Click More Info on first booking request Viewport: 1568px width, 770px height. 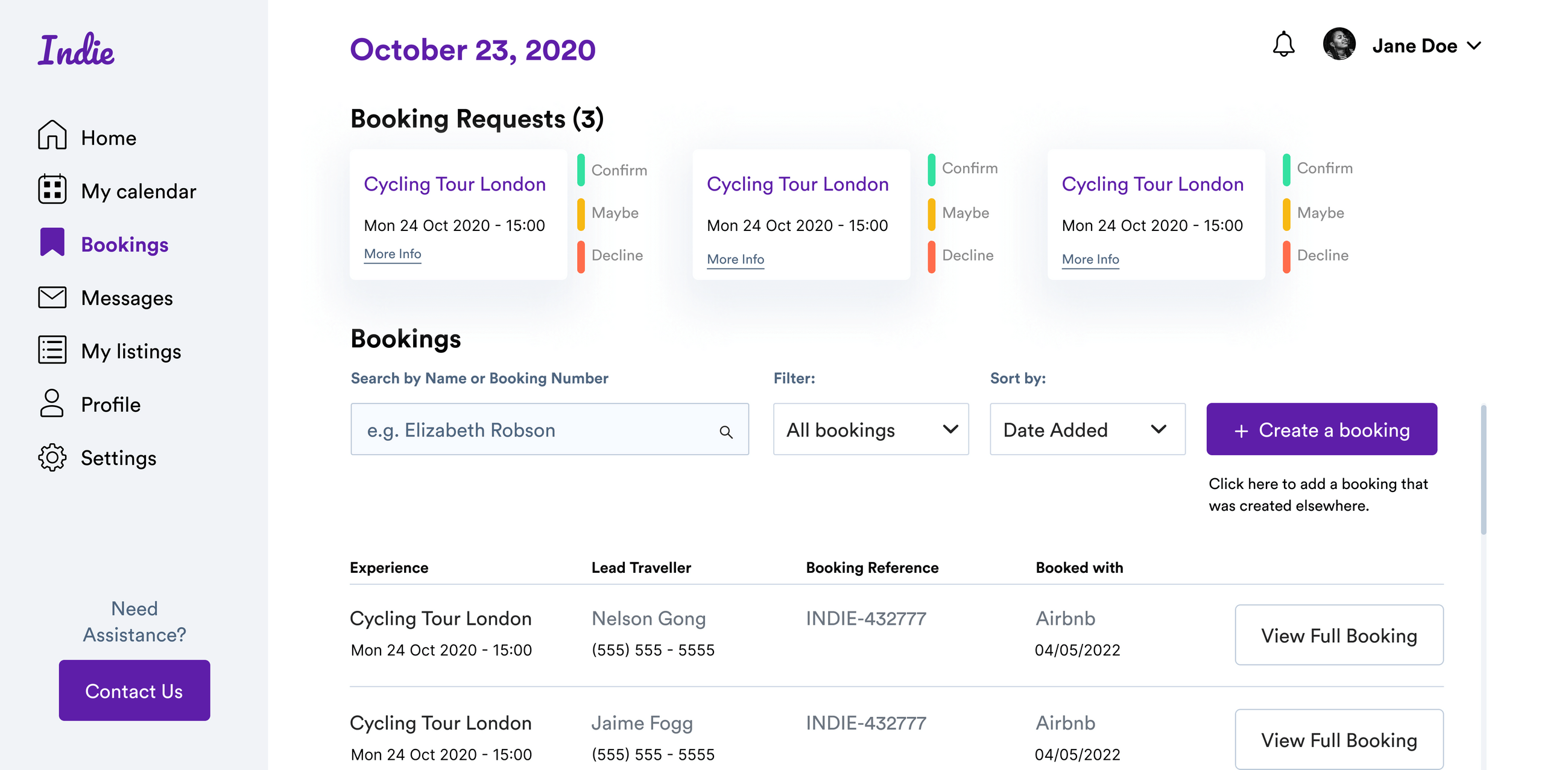tap(392, 254)
